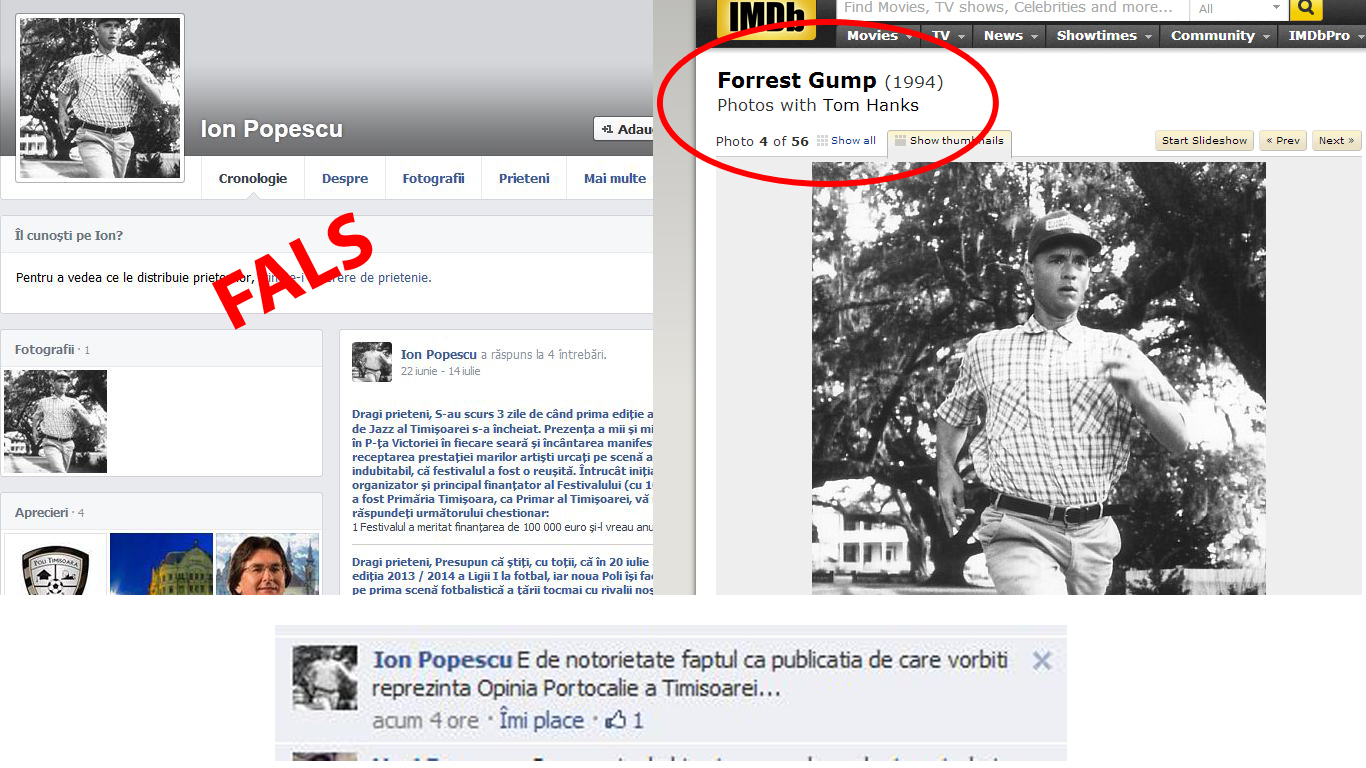Dismiss the Ion Popescu comment with the X

[x=1042, y=661]
